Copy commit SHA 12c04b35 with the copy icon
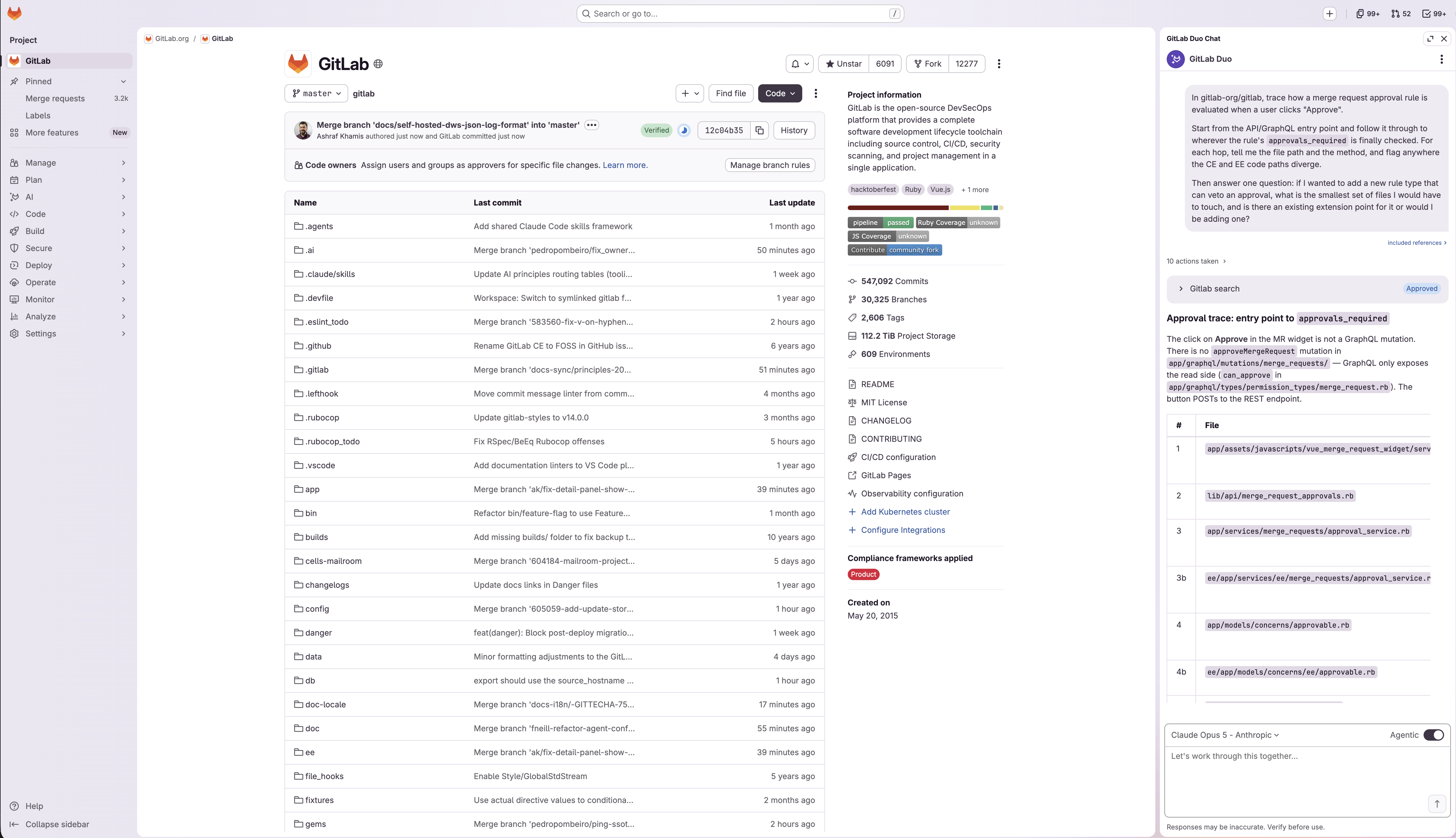 pyautogui.click(x=760, y=131)
